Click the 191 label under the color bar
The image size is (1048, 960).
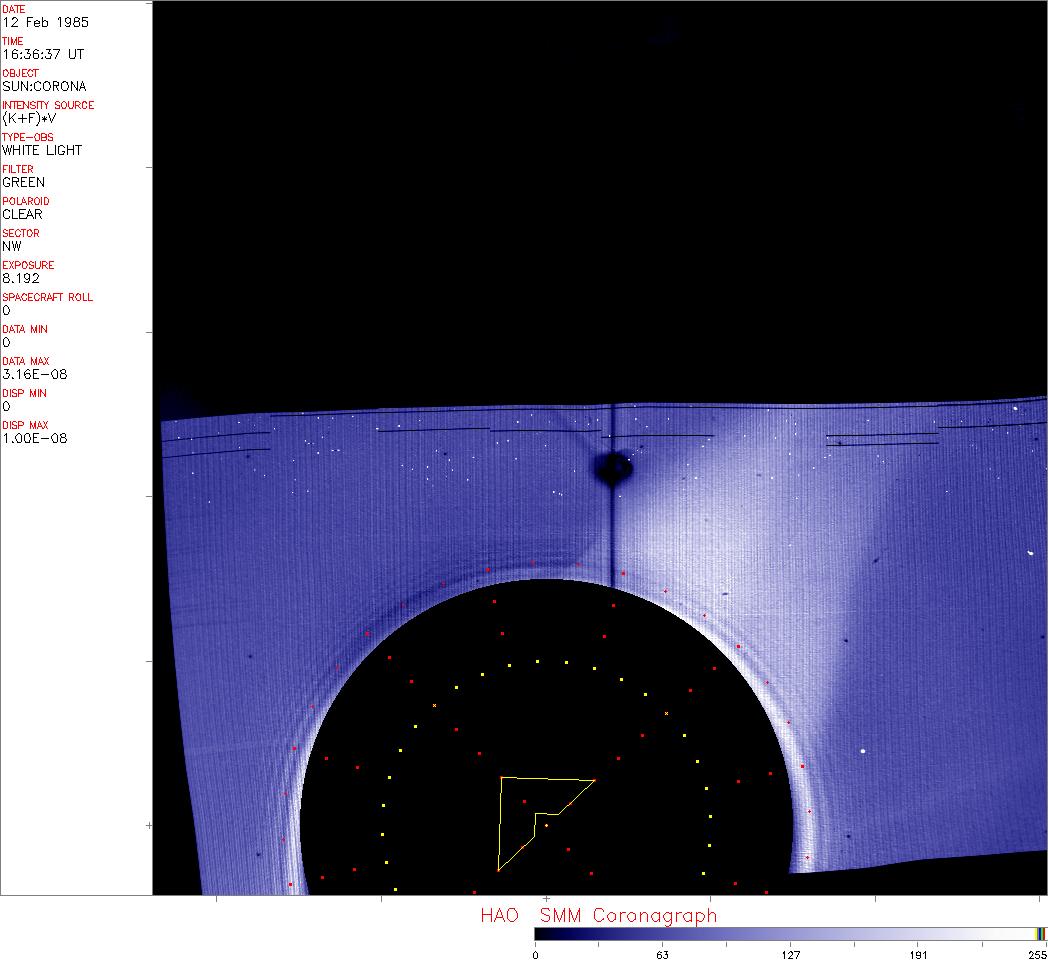pyautogui.click(x=918, y=954)
